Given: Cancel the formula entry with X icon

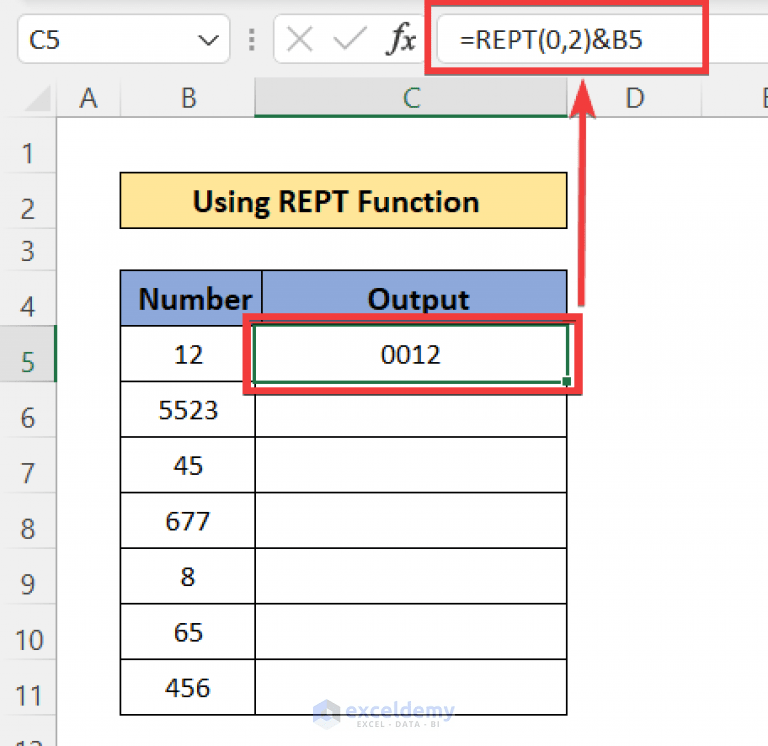Looking at the screenshot, I should click(299, 39).
